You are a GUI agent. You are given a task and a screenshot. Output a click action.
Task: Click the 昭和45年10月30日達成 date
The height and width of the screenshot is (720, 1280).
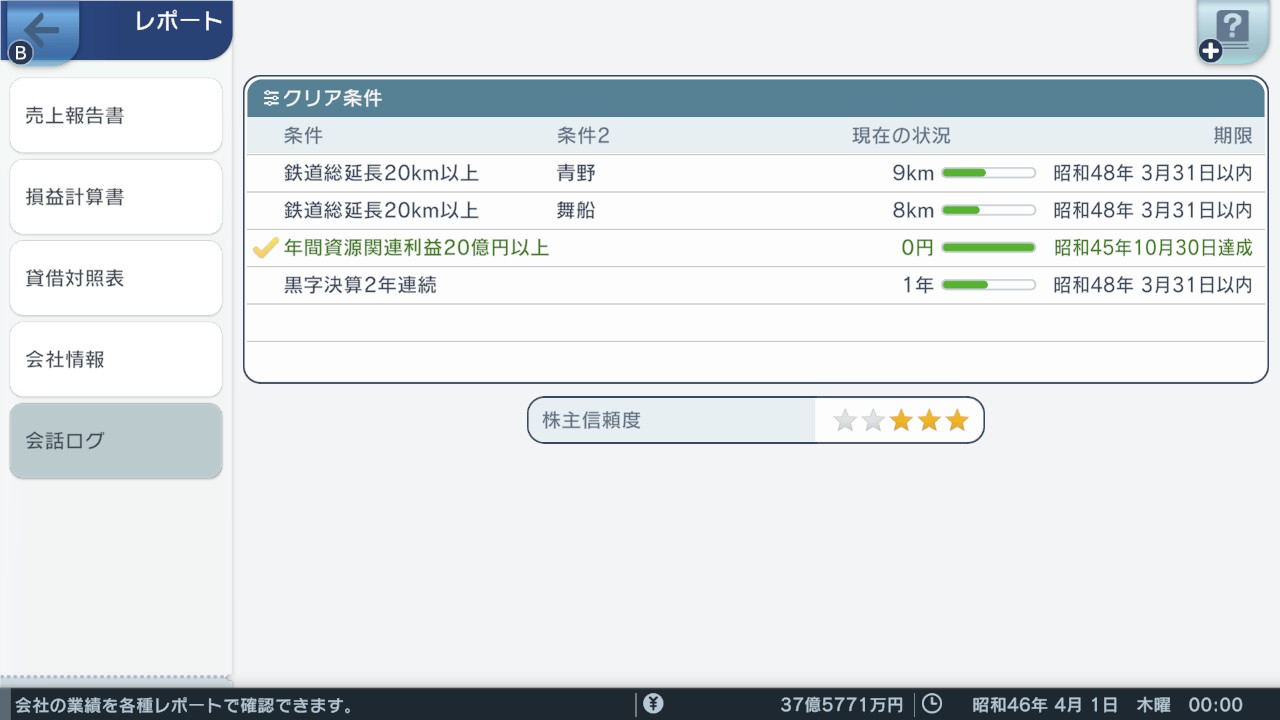[x=1153, y=248]
